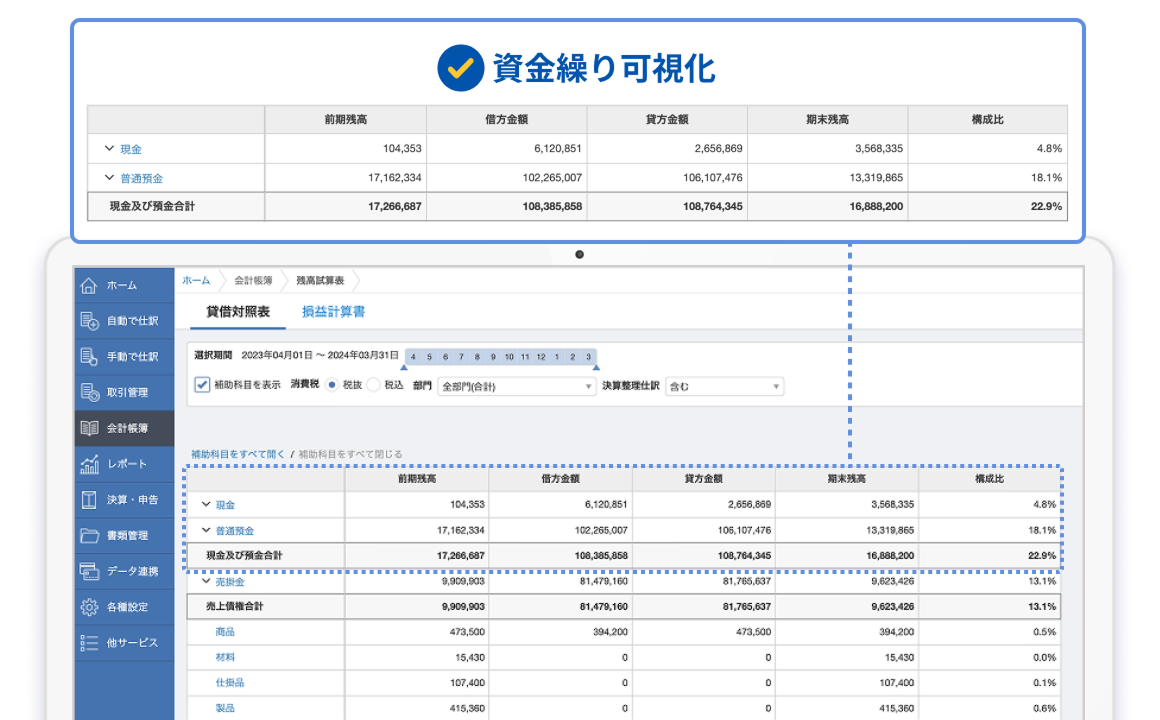Select the 取引管理 sidebar icon
1160x720 pixels.
click(x=90, y=392)
